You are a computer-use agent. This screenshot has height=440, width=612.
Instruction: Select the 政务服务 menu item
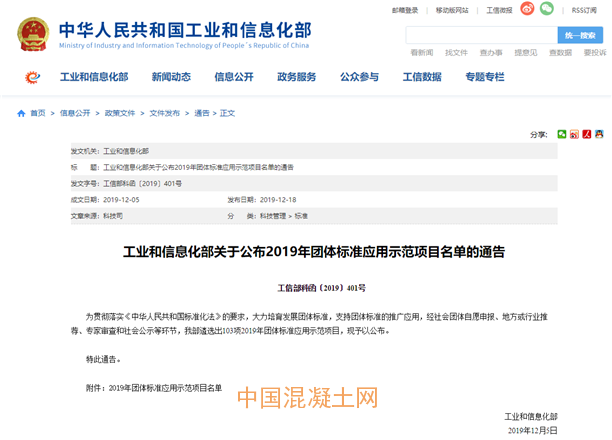(296, 77)
